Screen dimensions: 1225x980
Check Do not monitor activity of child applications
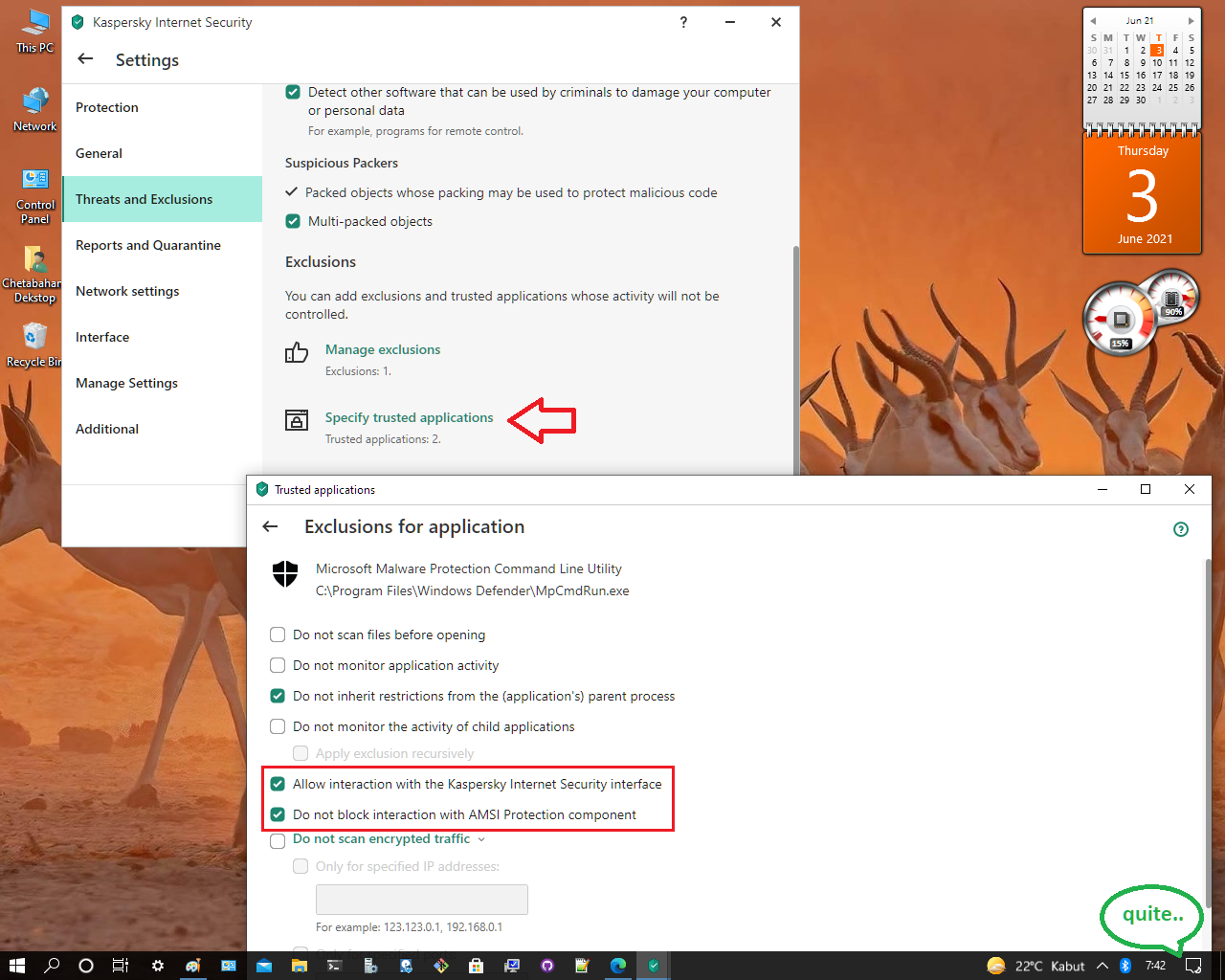pyautogui.click(x=278, y=726)
